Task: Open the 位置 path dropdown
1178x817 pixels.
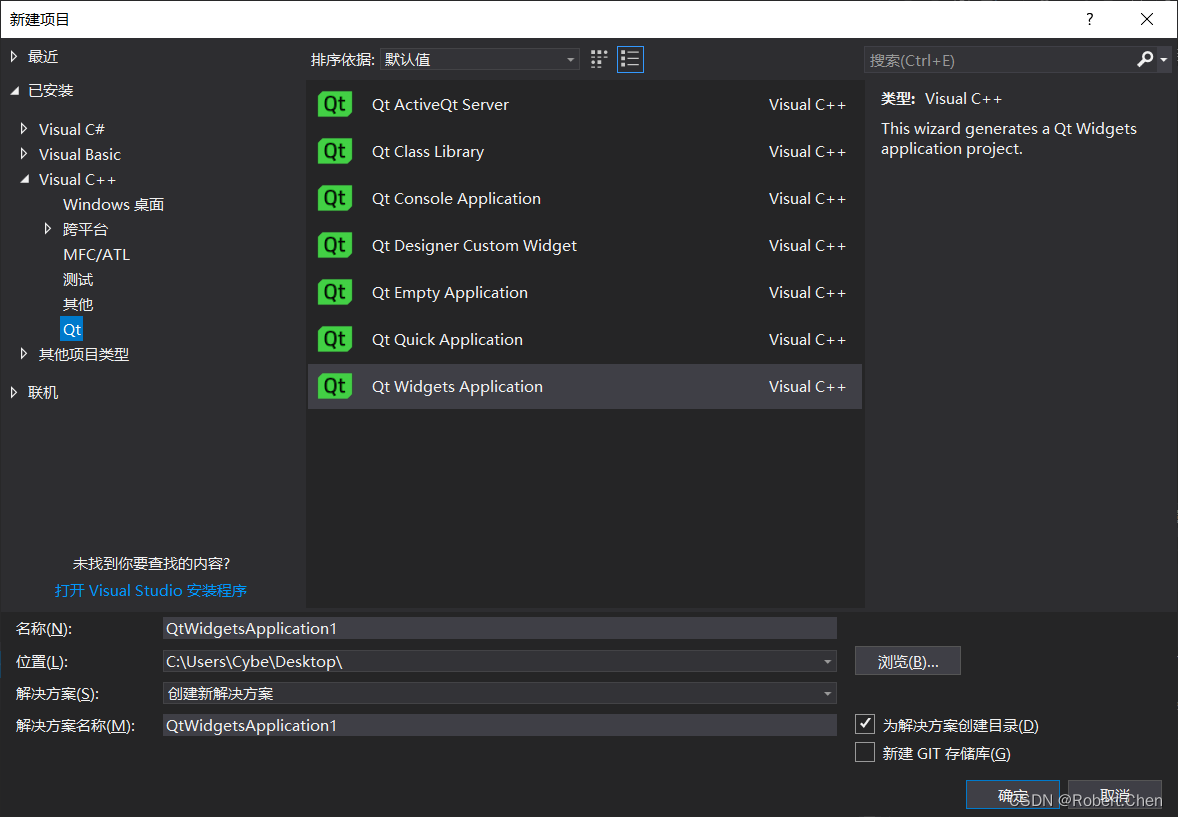Action: [x=827, y=661]
